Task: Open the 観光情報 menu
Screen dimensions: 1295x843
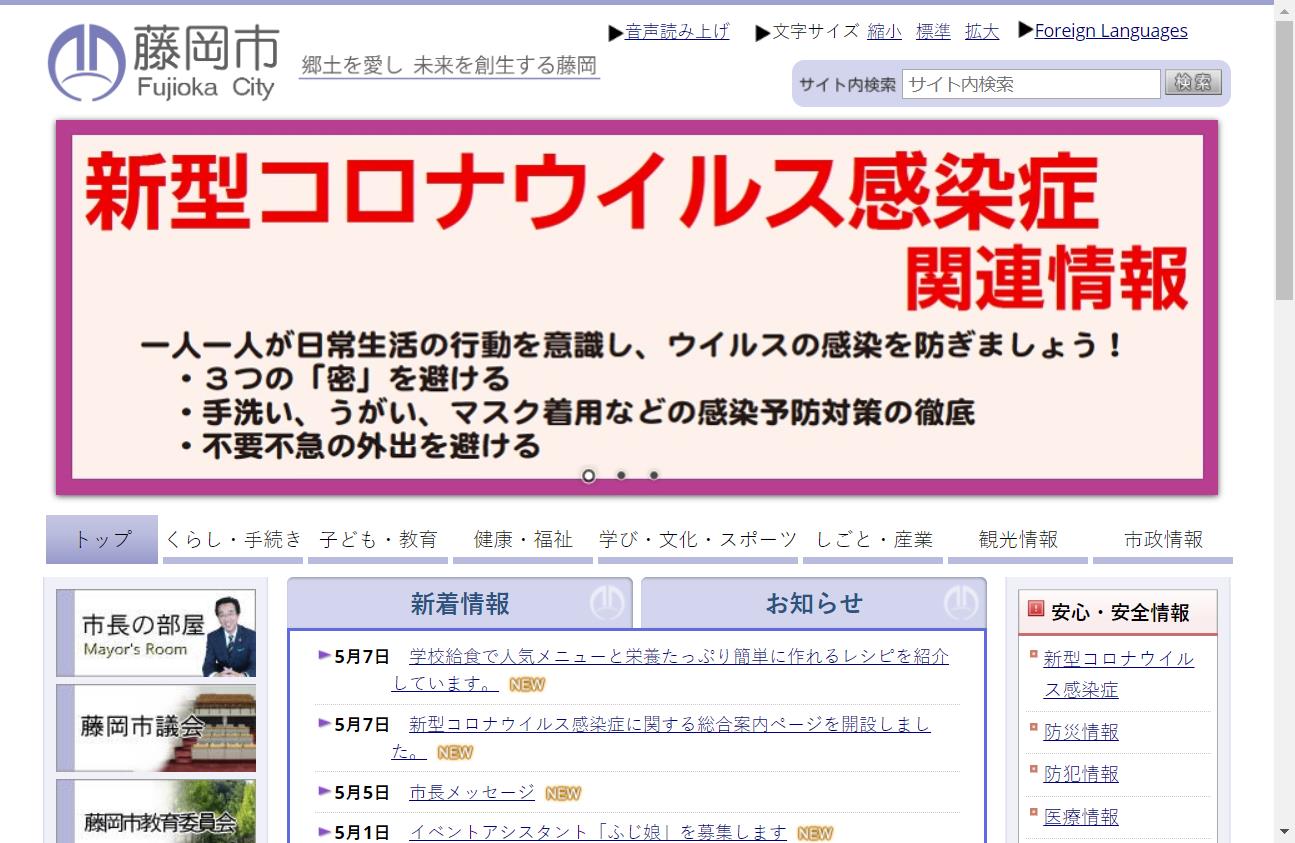Action: pyautogui.click(x=1017, y=540)
